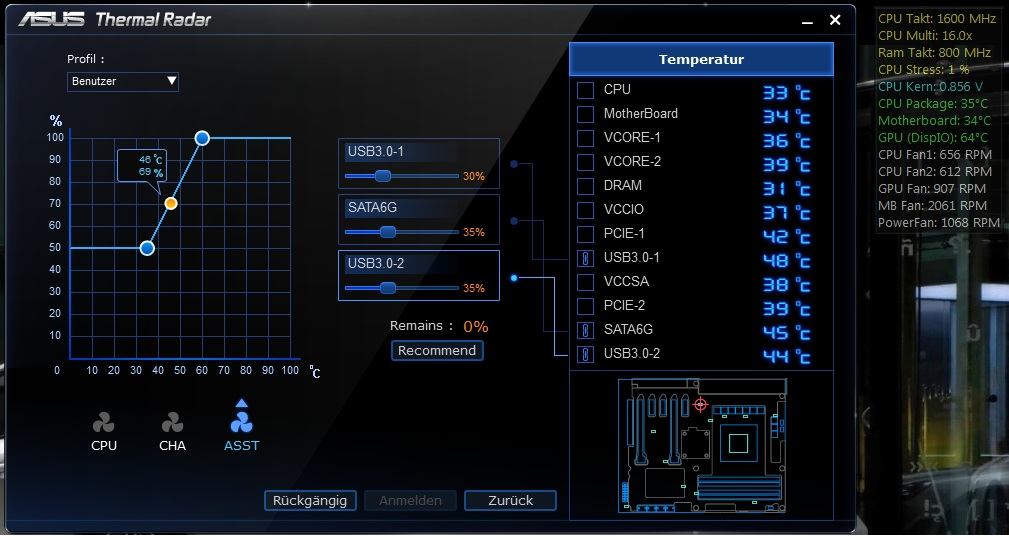Select the ASST assistant fan icon
1009x540 pixels.
click(x=241, y=423)
